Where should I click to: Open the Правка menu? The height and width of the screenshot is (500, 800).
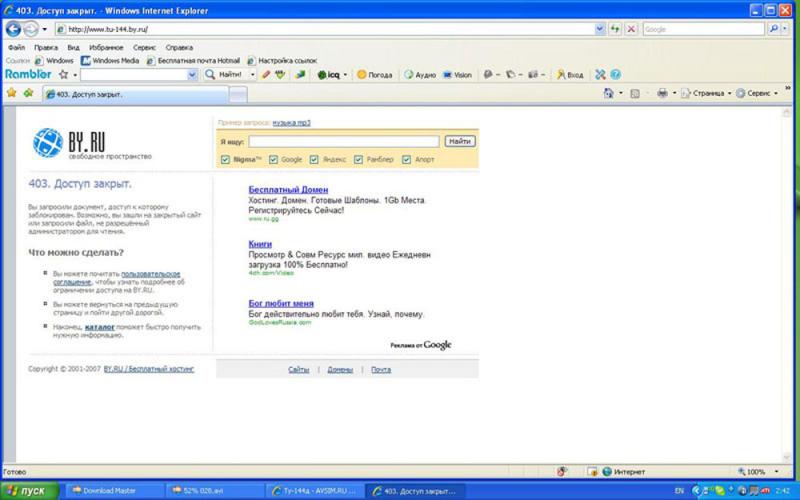click(46, 47)
